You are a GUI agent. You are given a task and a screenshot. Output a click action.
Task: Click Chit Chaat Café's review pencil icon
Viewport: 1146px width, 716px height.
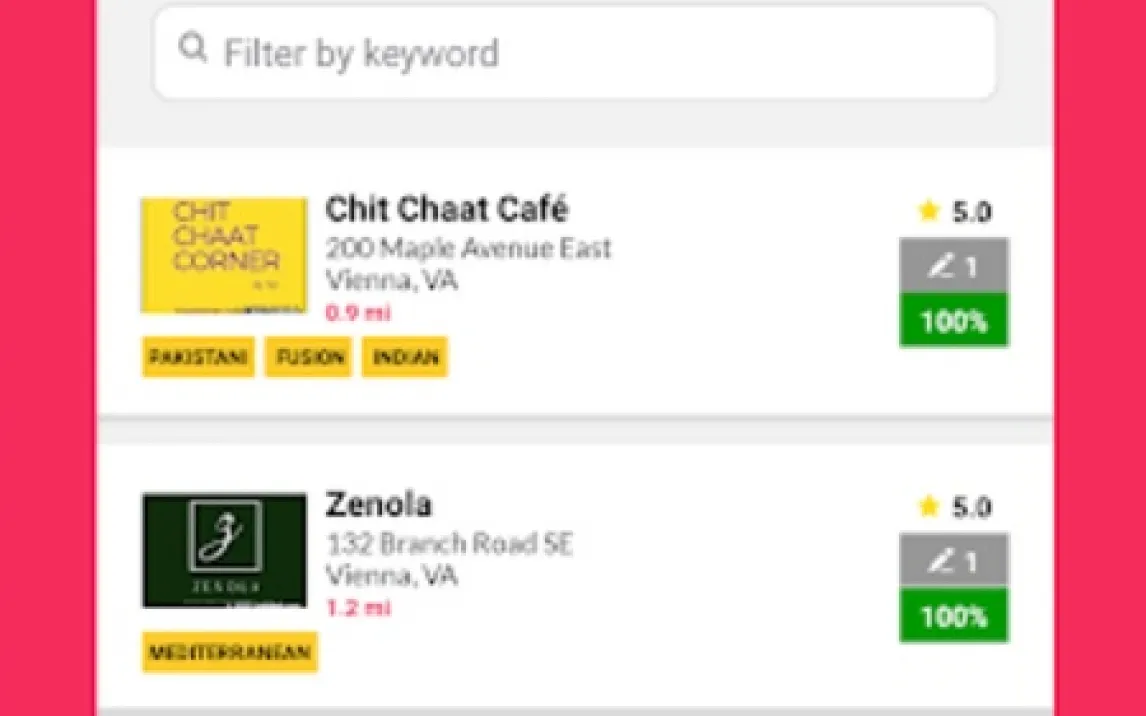[x=942, y=266]
